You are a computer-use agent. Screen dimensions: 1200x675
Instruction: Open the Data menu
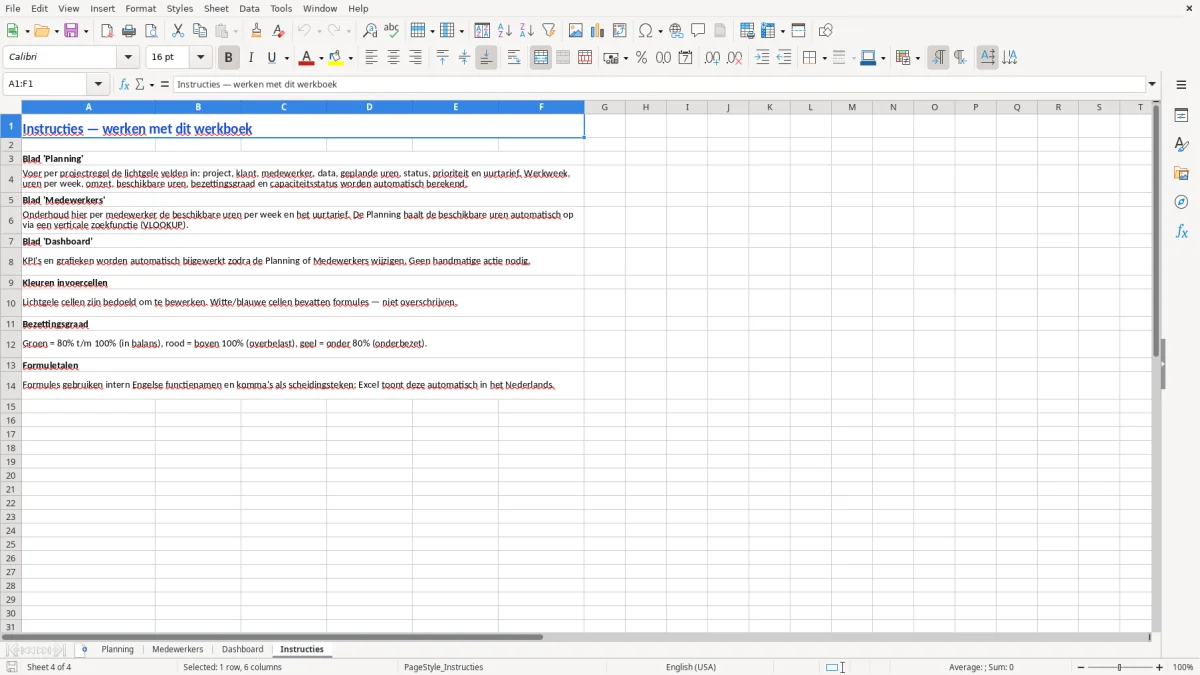click(249, 8)
